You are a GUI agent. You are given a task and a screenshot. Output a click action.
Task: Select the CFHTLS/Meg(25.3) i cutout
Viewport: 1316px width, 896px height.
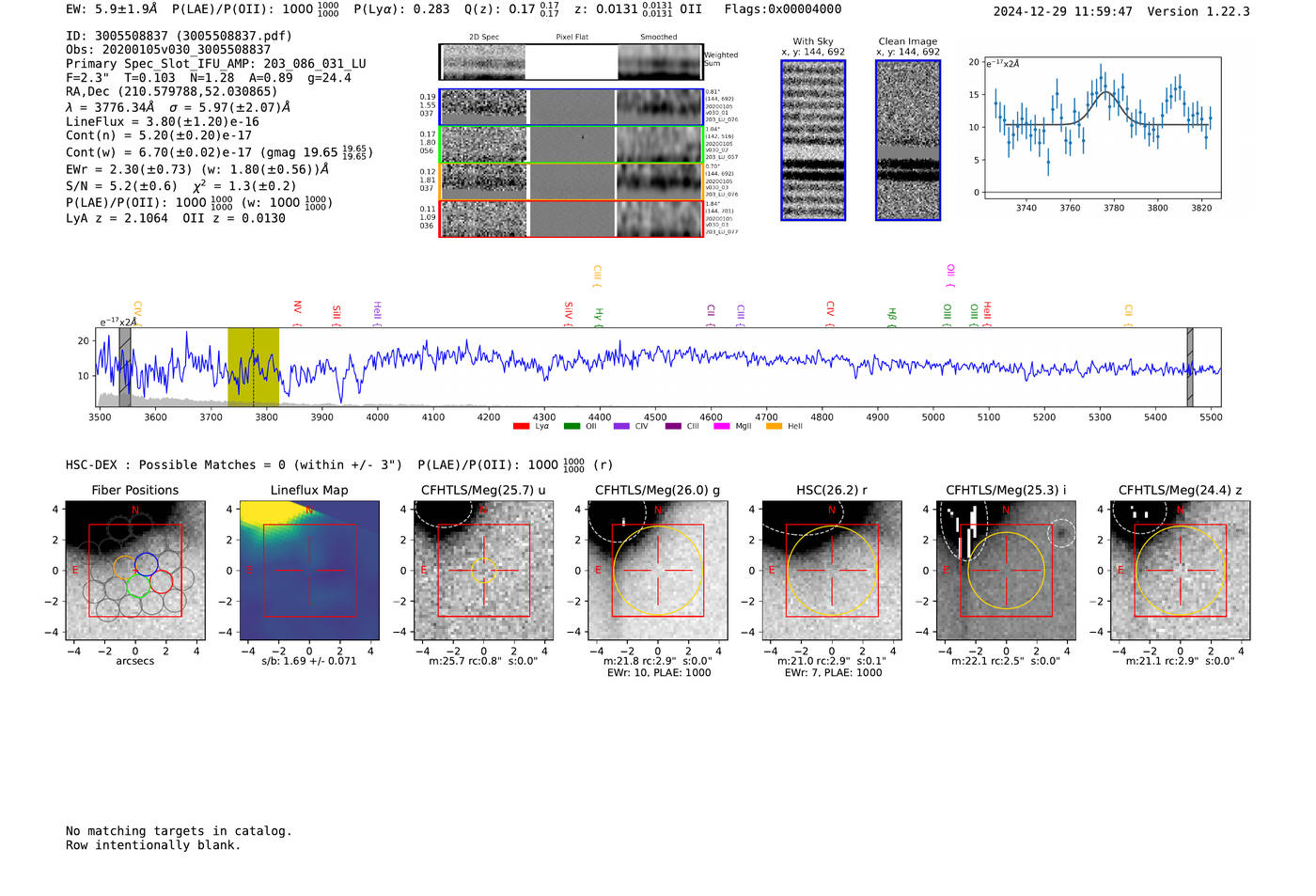1006,571
